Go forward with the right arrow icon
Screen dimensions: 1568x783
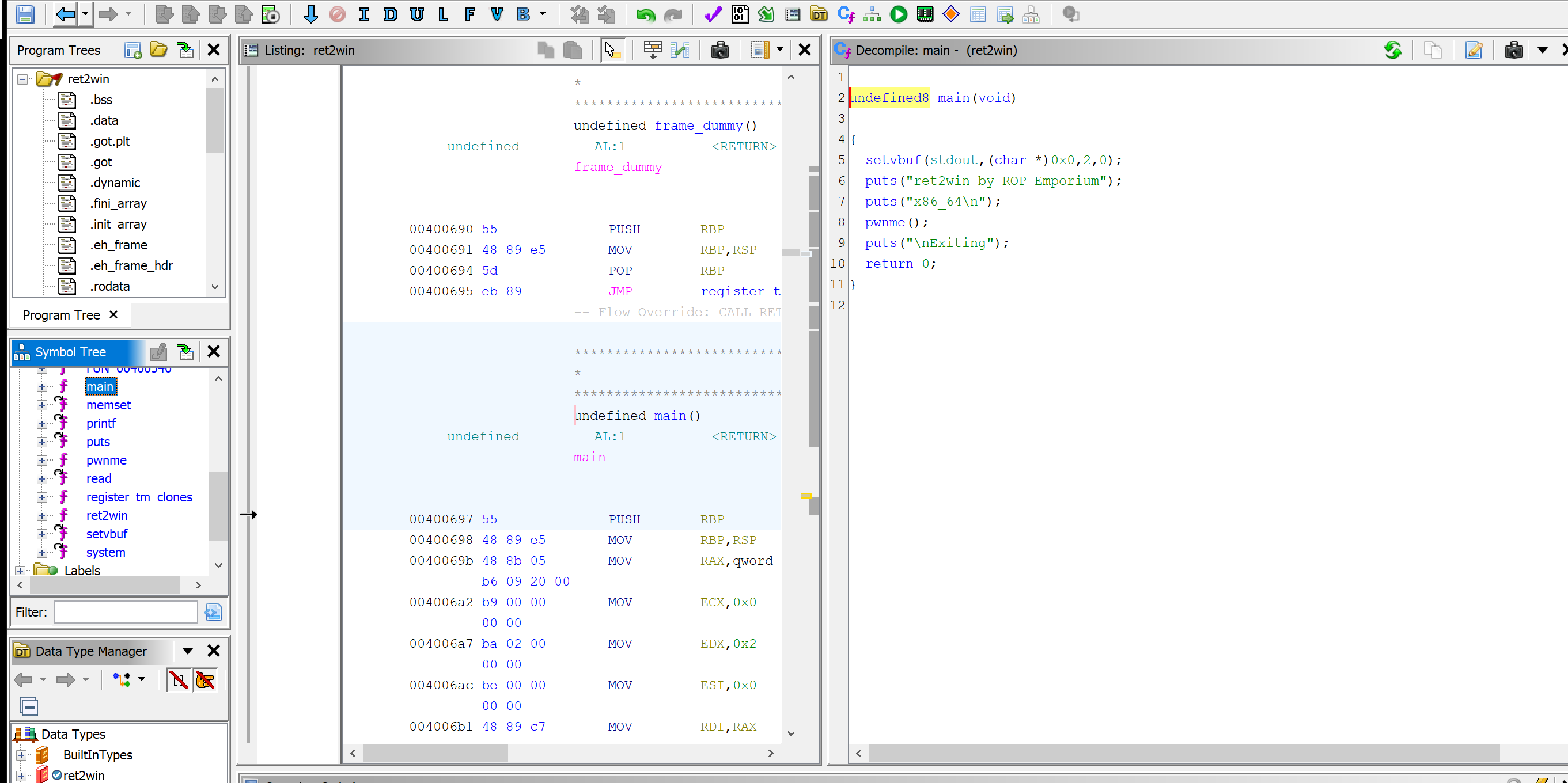[x=108, y=14]
